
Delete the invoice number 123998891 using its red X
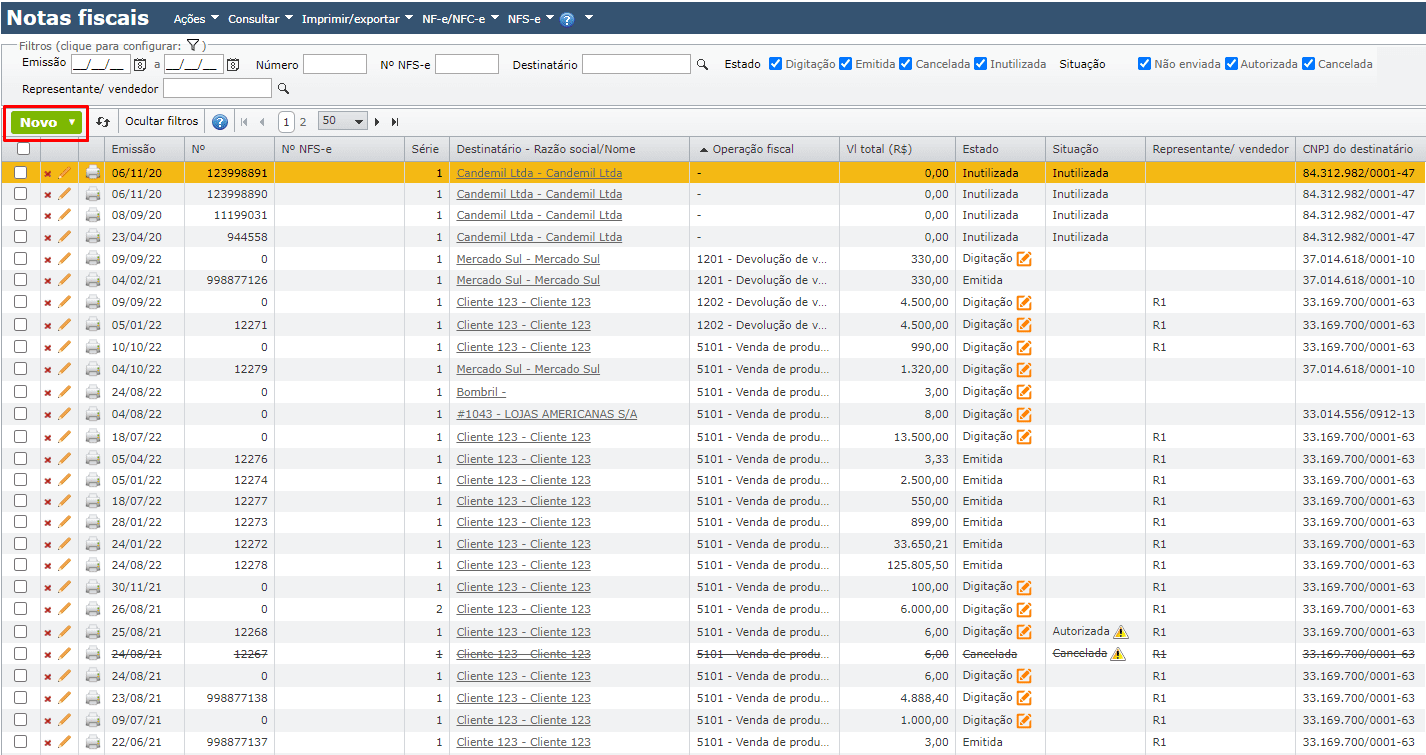point(47,173)
